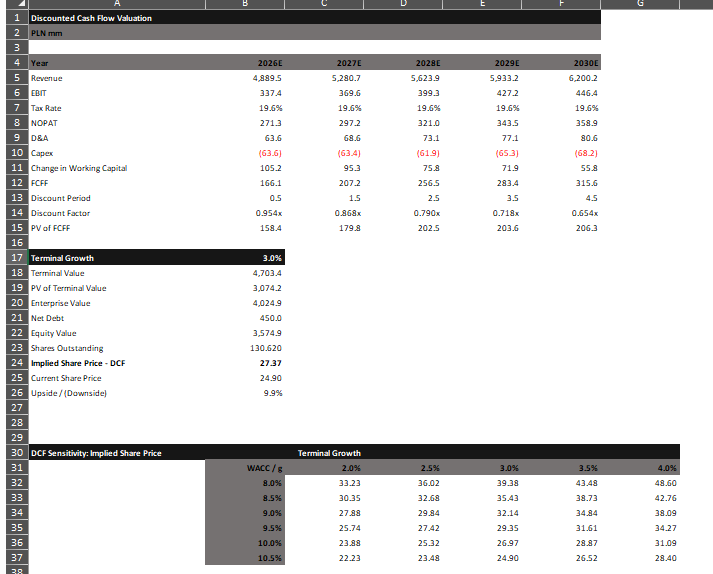Viewport: 713px width, 574px height.
Task: Select the 'PLN mm' cell
Action: click(x=46, y=33)
